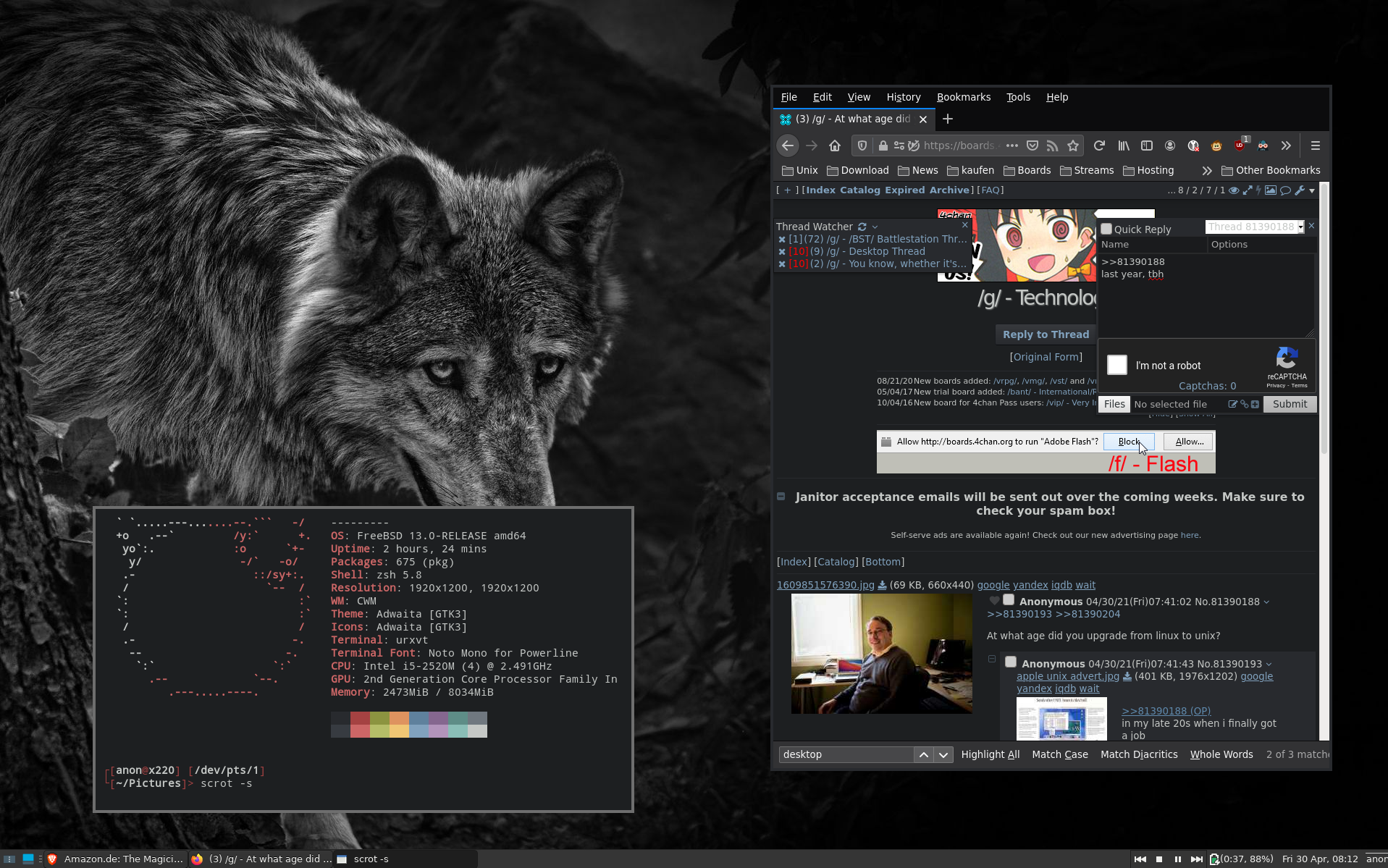Open tracking protection shield in address bar
This screenshot has height=868, width=1388.
click(x=862, y=146)
